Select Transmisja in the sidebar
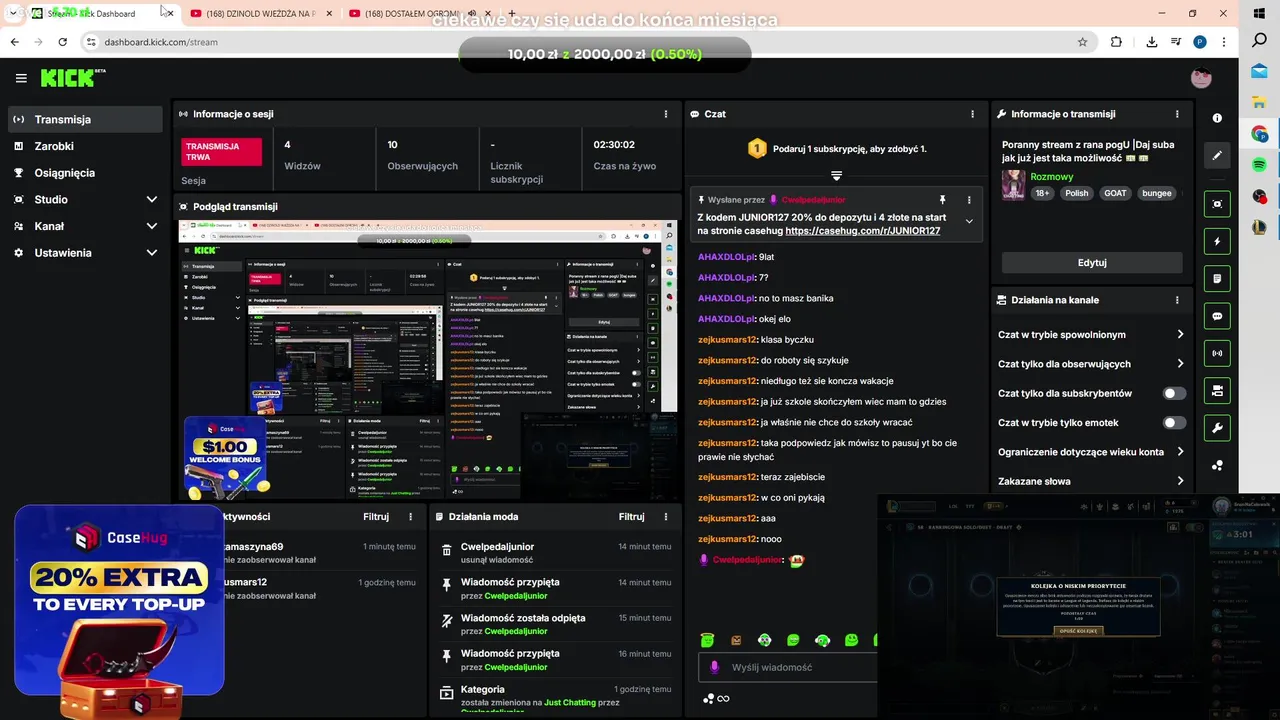This screenshot has height=720, width=1280. [x=86, y=119]
